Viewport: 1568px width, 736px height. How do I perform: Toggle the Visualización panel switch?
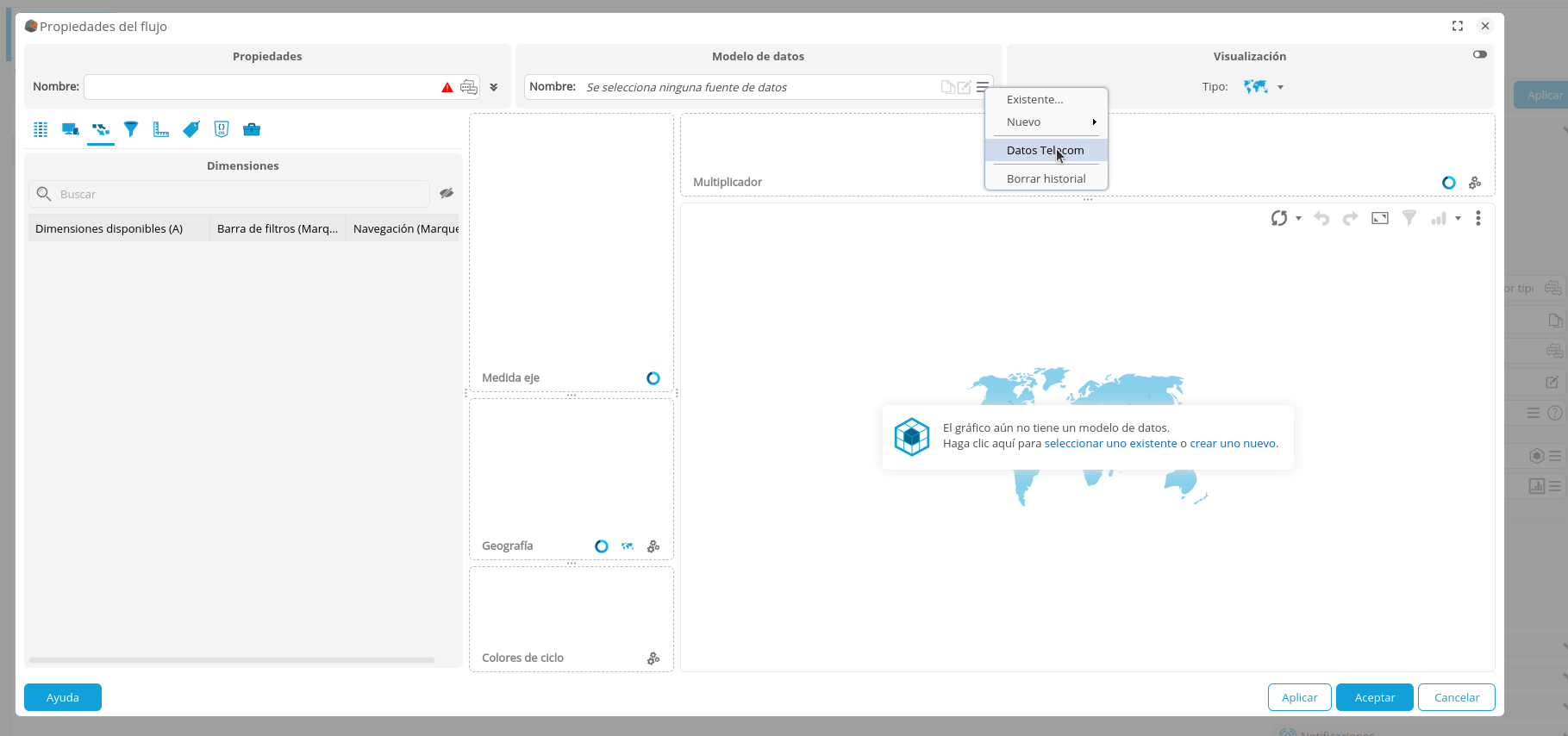(x=1479, y=54)
